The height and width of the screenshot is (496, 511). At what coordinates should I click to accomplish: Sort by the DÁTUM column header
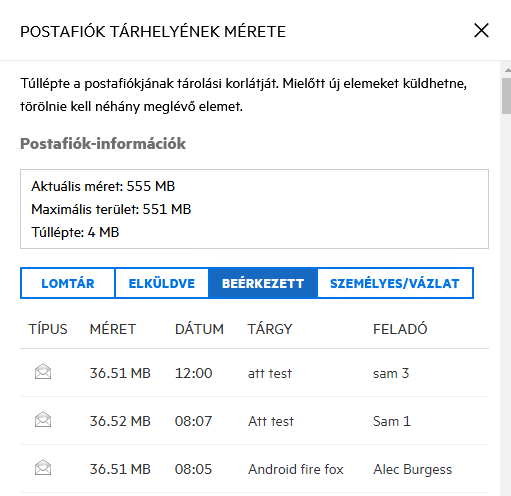[199, 329]
